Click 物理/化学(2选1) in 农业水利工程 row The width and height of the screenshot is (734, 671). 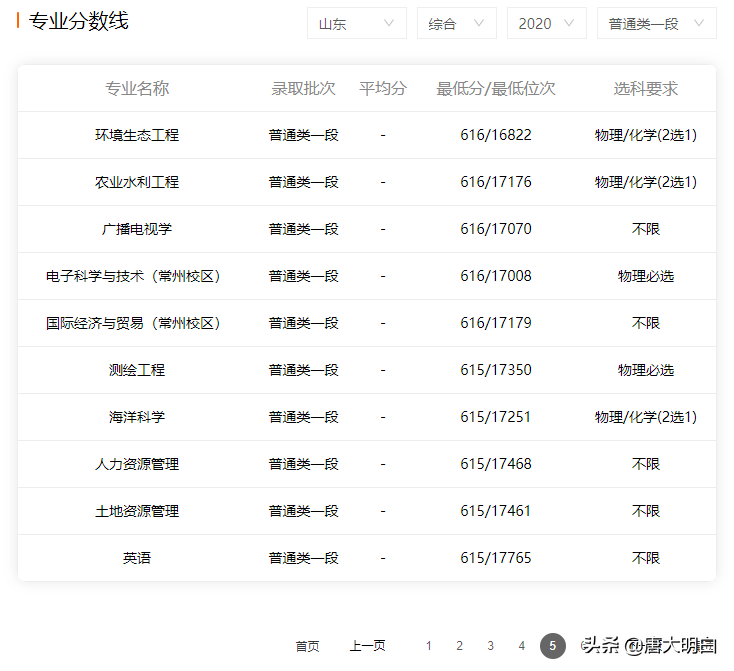click(x=646, y=182)
